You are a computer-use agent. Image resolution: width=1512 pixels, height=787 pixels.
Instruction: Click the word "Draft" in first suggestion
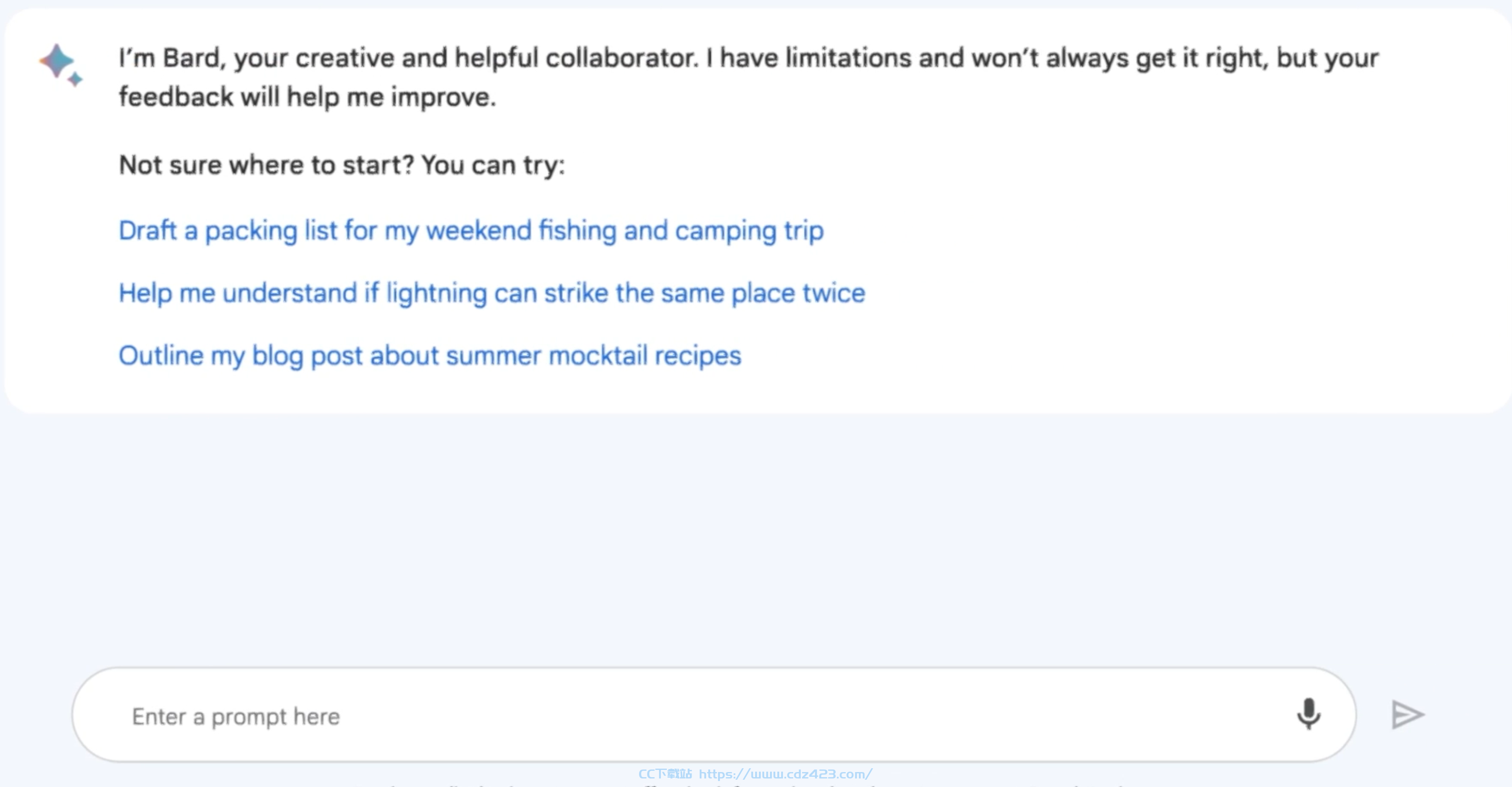click(x=147, y=230)
